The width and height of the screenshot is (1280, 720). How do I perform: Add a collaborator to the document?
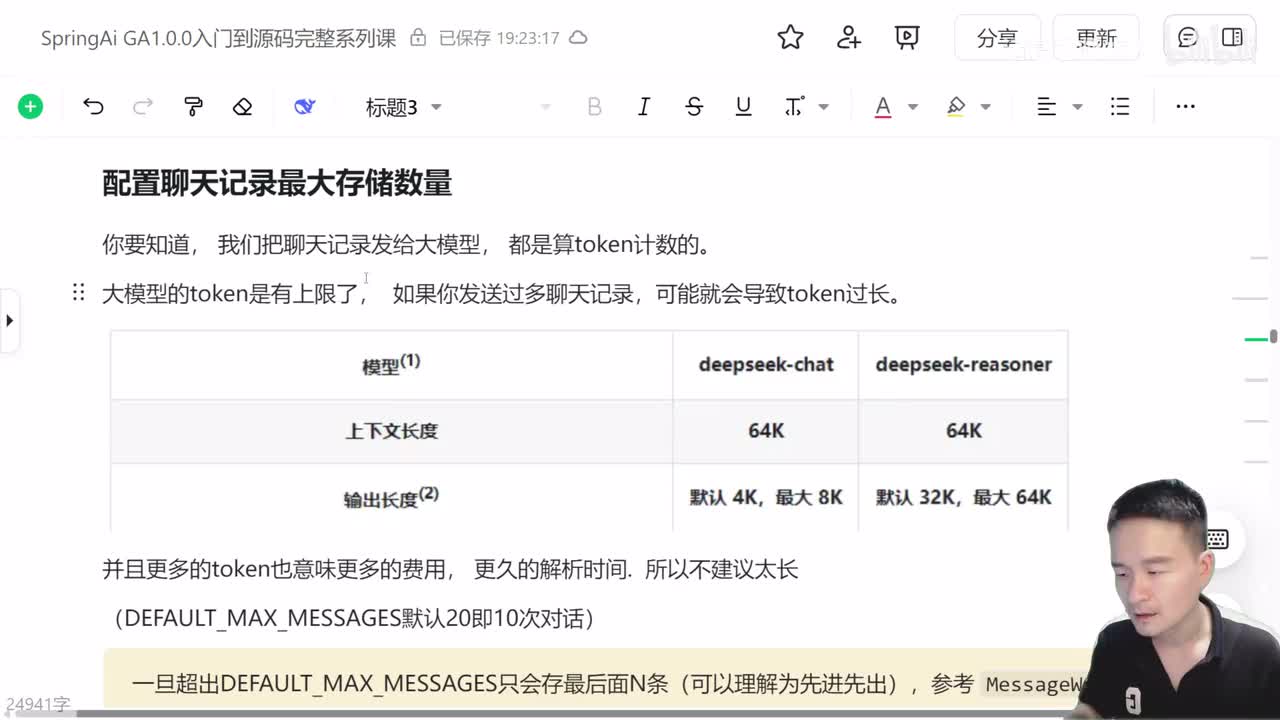tap(849, 38)
